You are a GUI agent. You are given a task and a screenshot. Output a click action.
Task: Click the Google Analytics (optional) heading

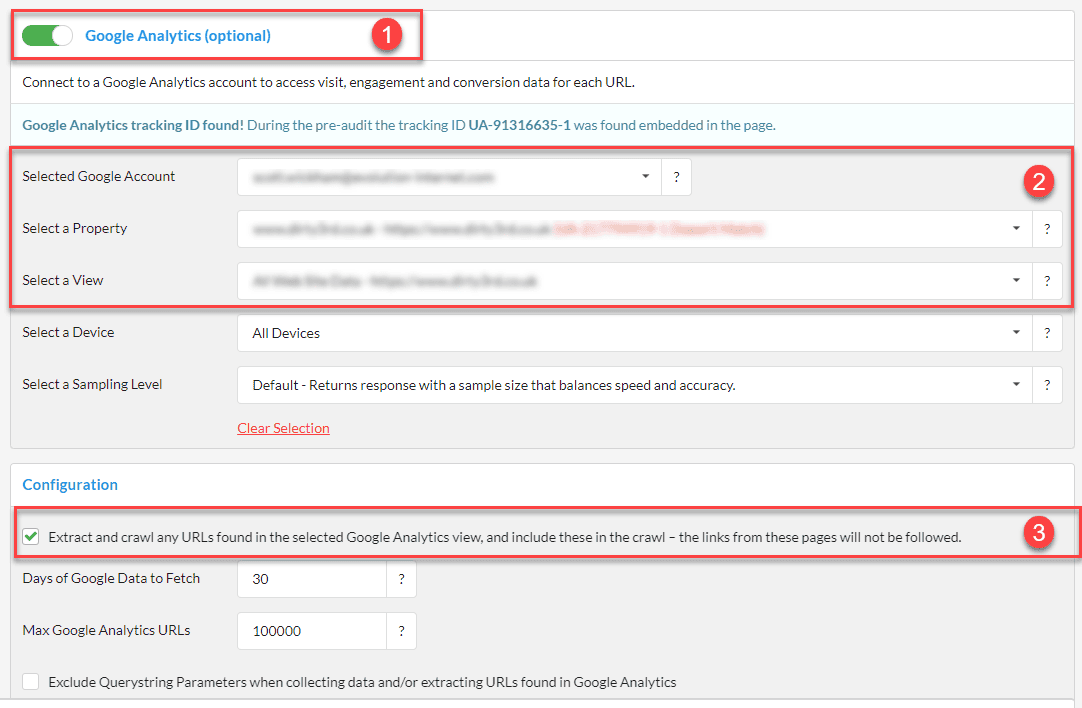[178, 36]
